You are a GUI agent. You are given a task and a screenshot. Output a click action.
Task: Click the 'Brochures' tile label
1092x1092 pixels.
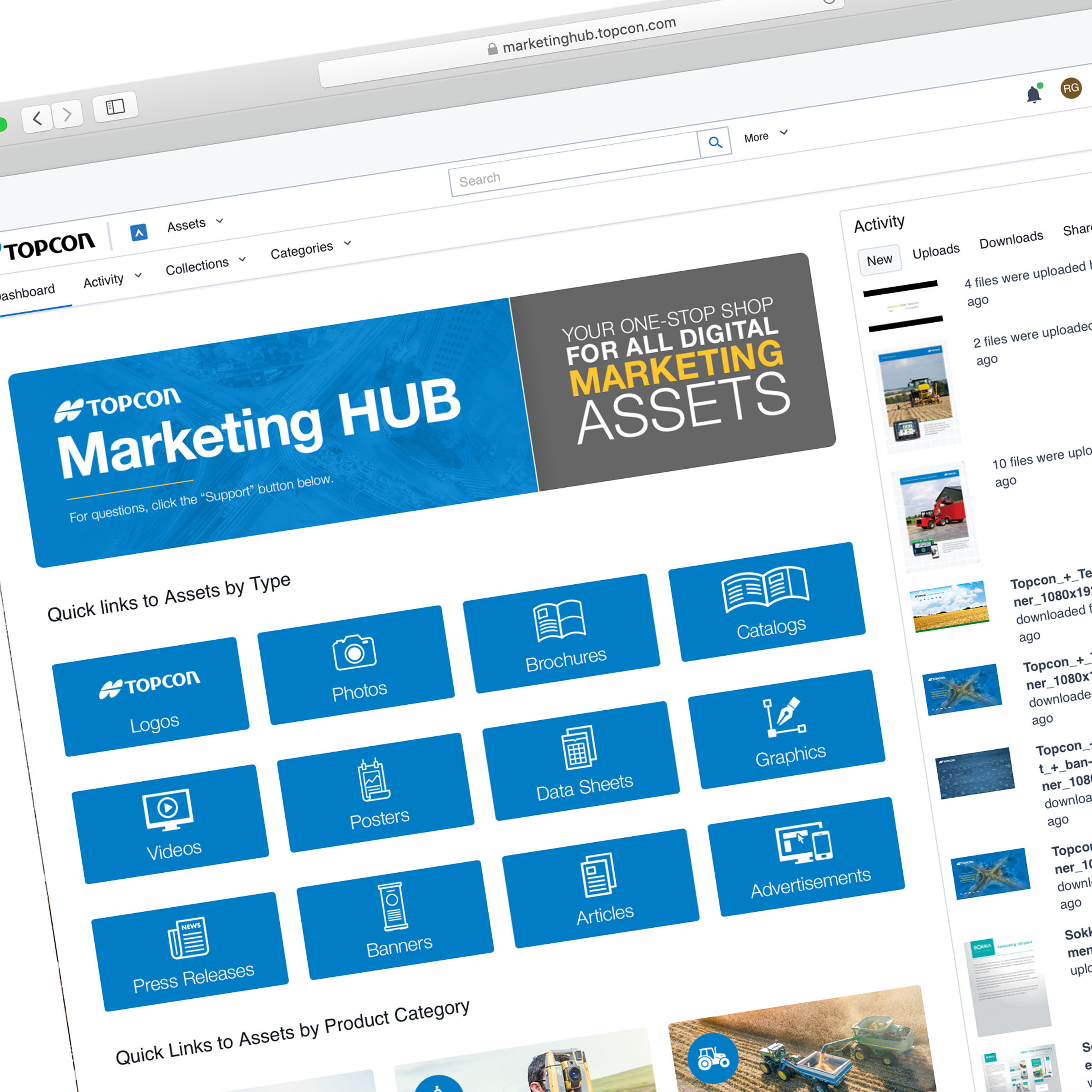click(x=566, y=659)
